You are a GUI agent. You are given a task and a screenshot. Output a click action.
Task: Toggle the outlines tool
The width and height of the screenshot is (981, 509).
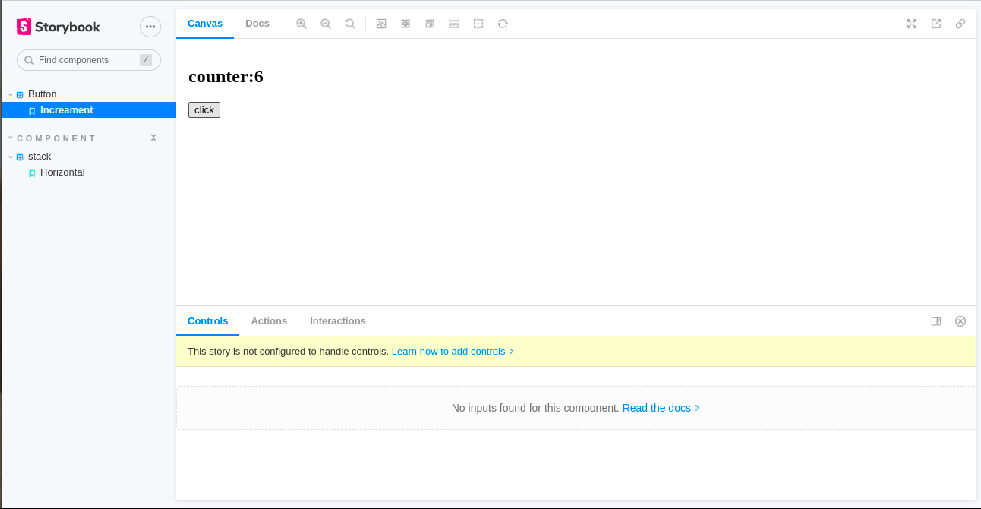[x=479, y=24]
